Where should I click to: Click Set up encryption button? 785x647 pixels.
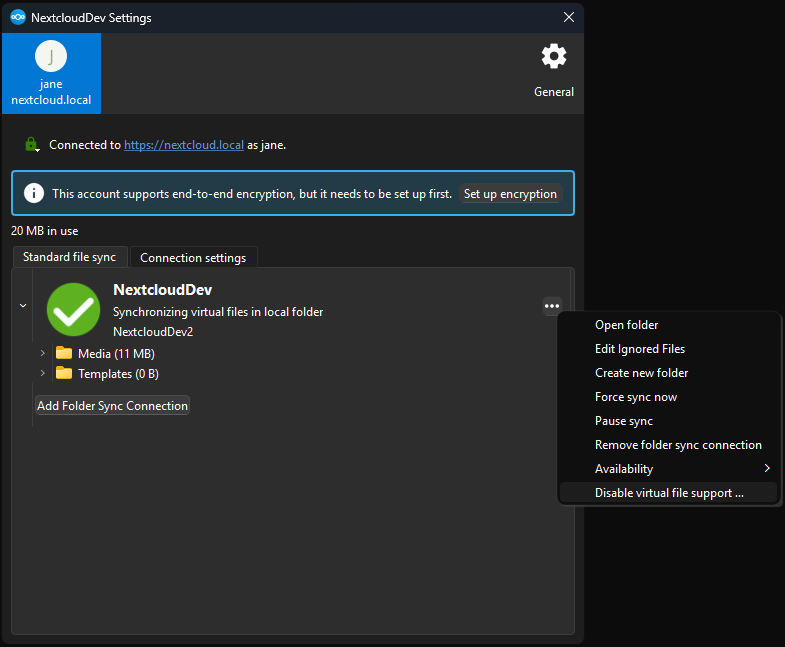[x=510, y=194]
